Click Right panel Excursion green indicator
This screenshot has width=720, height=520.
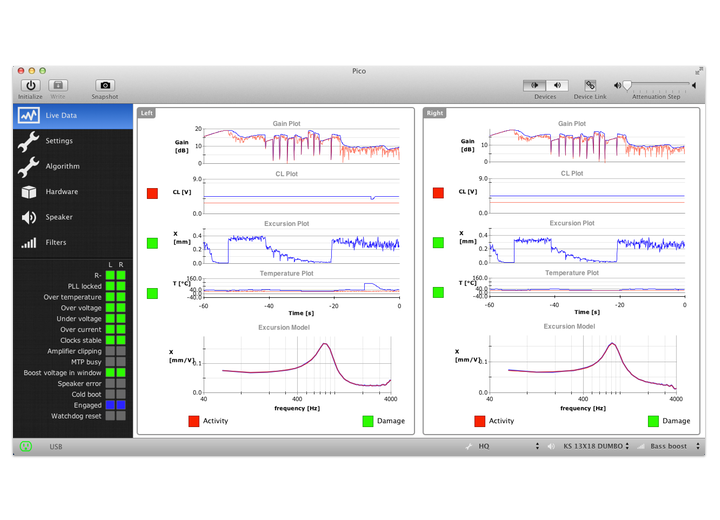click(439, 243)
